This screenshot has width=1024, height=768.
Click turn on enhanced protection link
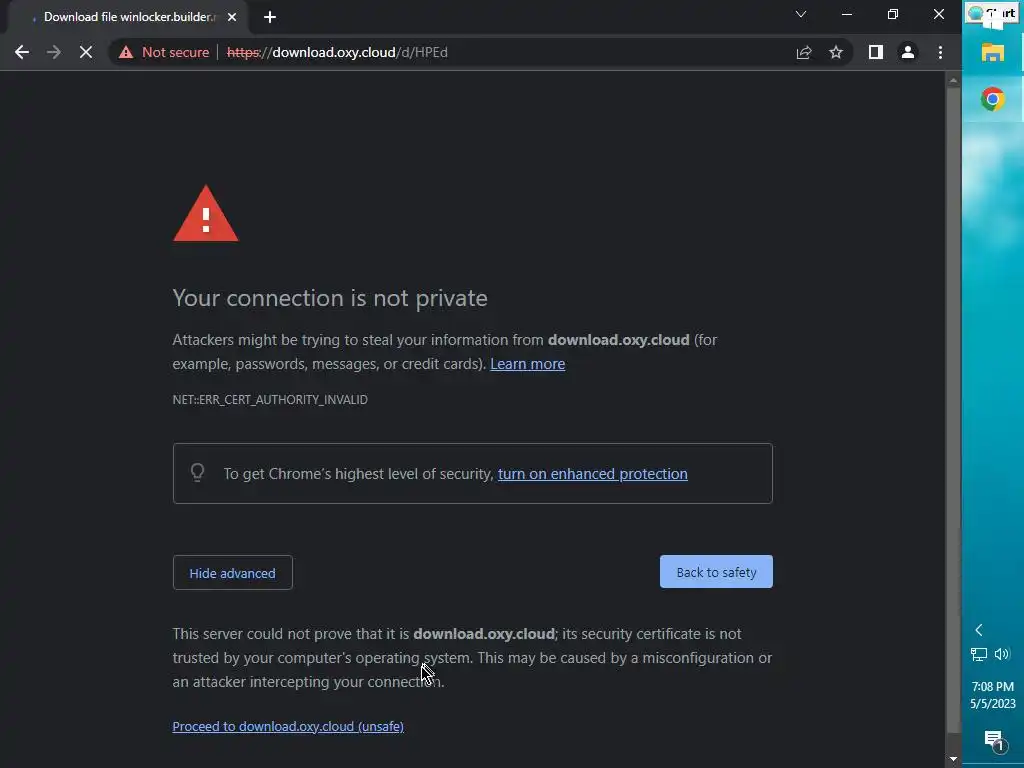click(x=592, y=473)
